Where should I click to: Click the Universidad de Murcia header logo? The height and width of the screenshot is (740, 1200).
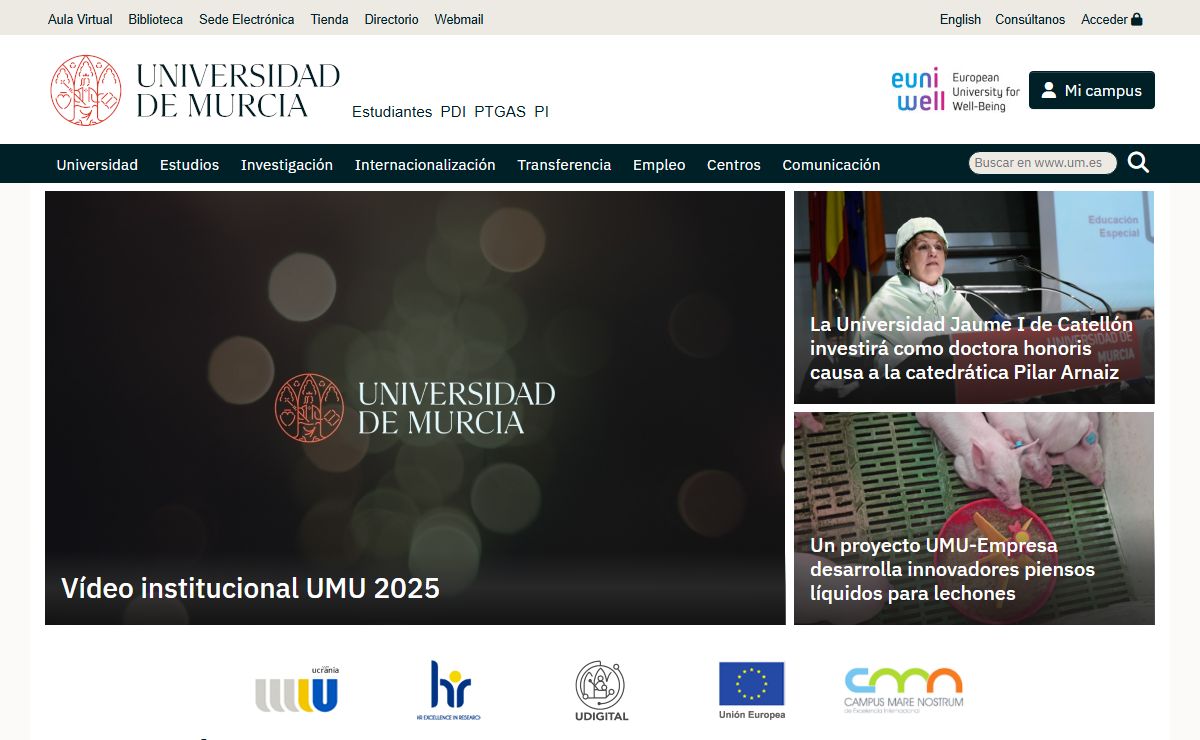[x=195, y=90]
